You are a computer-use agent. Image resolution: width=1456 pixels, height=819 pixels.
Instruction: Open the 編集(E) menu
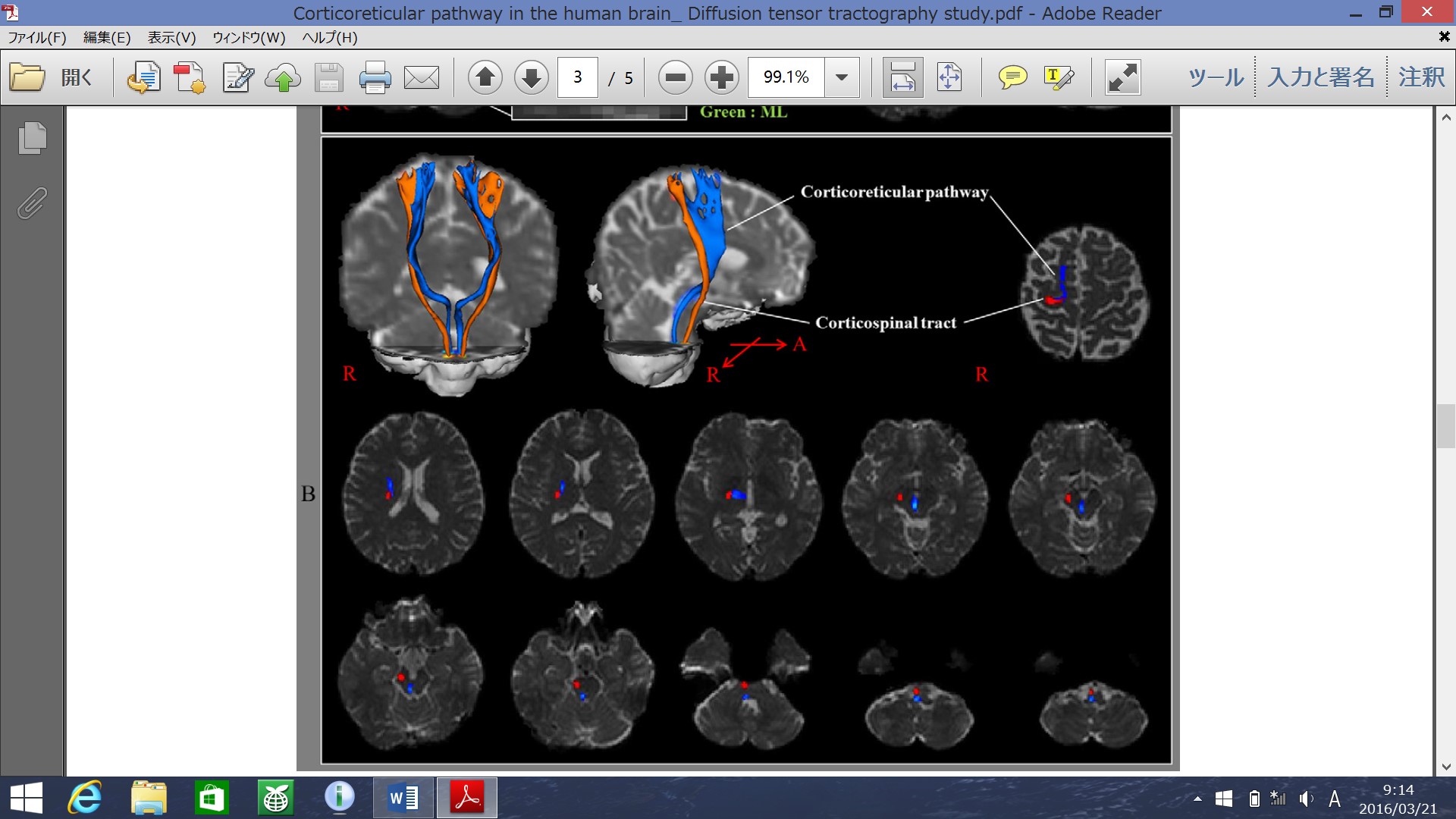[107, 37]
